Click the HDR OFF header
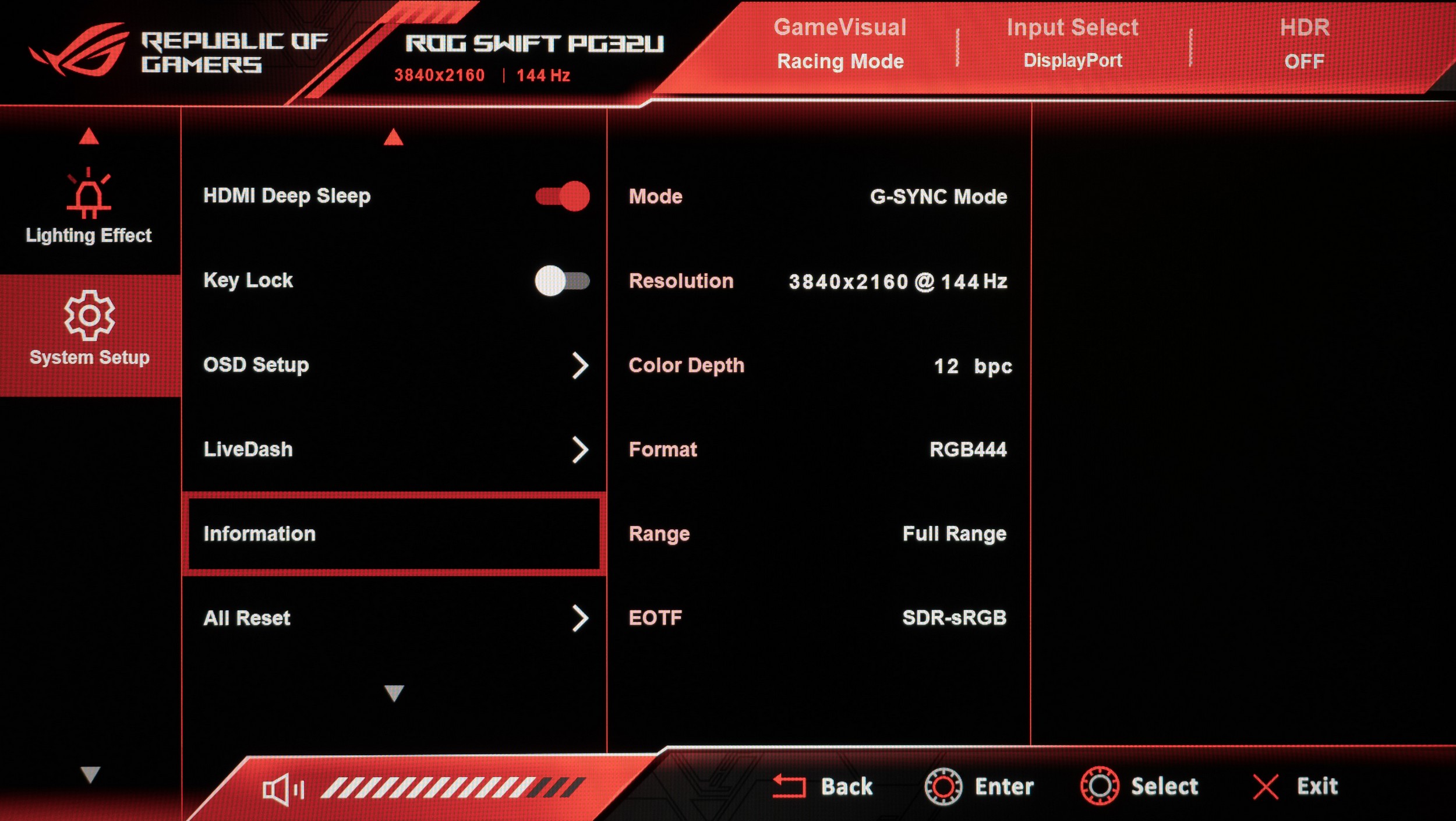This screenshot has width=1456, height=821. tap(1304, 44)
